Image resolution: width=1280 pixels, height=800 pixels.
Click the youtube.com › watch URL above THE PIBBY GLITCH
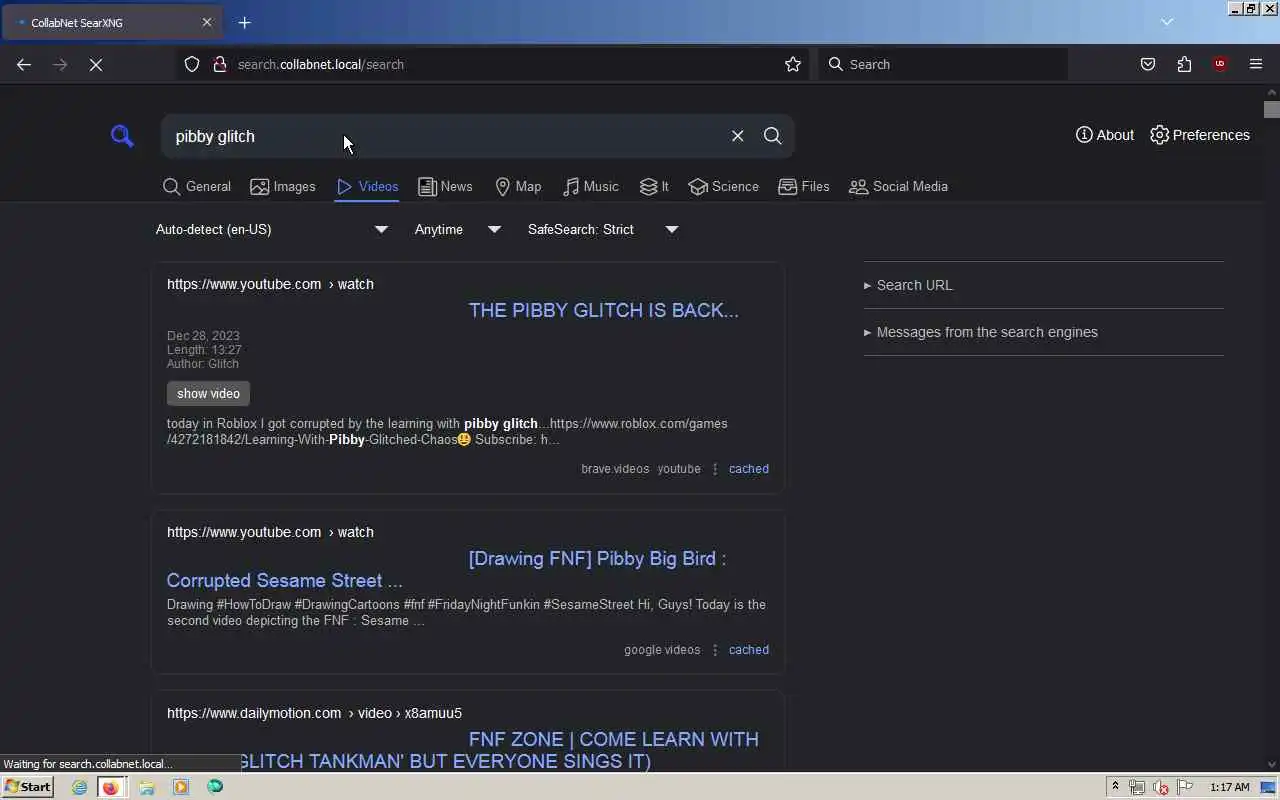pos(270,284)
